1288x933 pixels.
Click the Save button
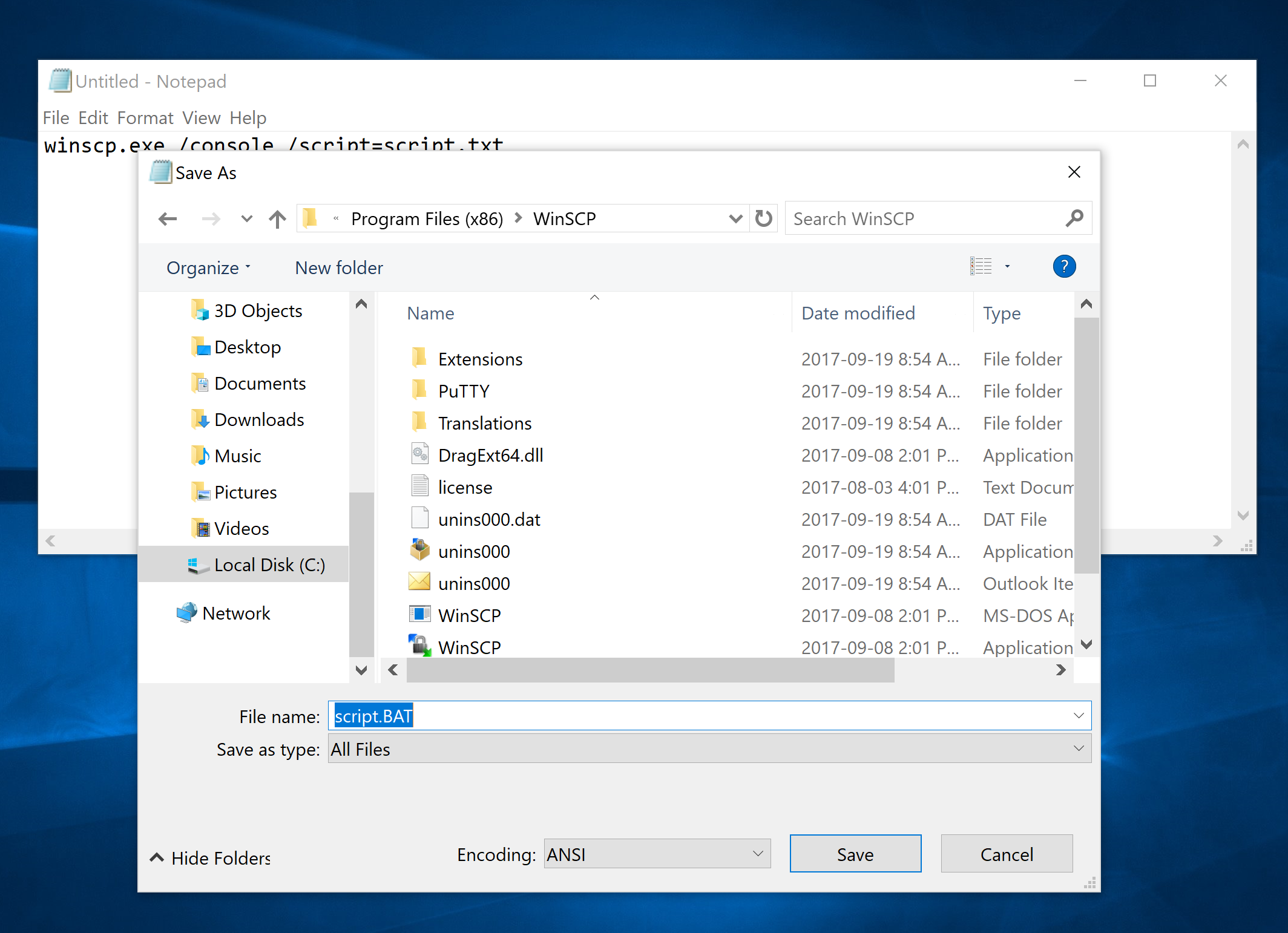coord(855,854)
